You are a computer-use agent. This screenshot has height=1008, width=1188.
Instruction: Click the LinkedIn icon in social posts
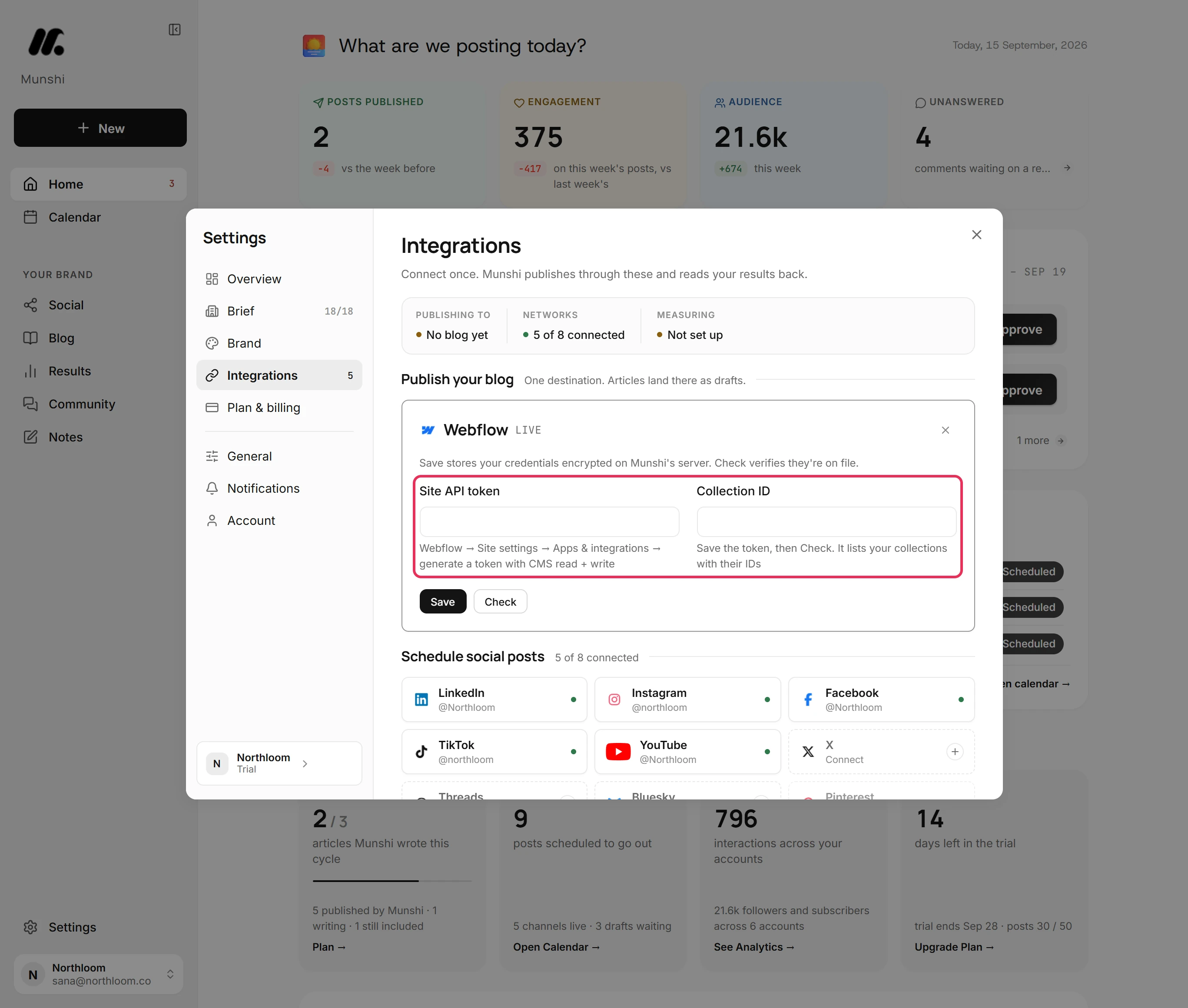[x=421, y=700]
